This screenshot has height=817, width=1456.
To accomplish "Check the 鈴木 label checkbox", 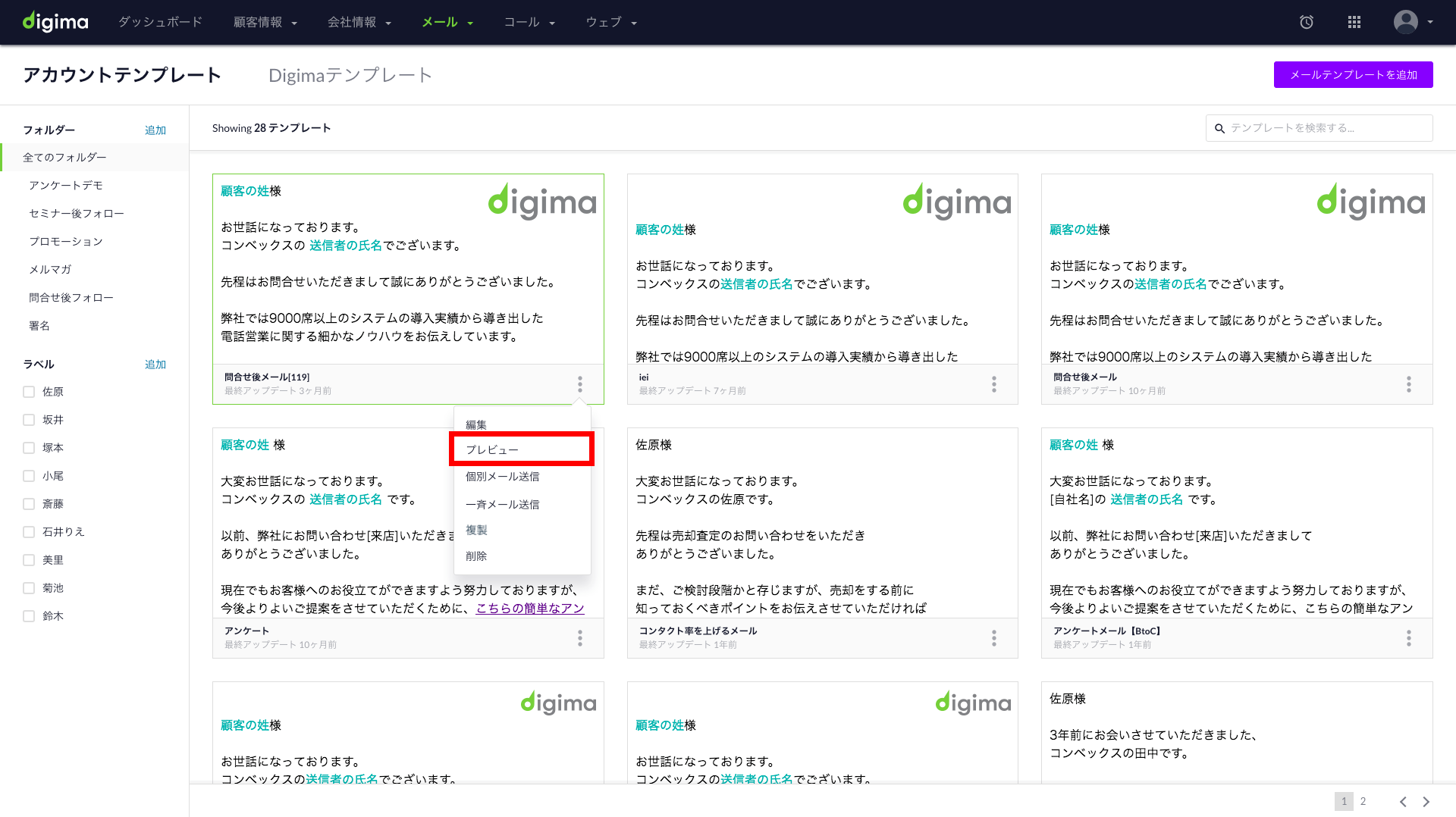I will pyautogui.click(x=29, y=616).
